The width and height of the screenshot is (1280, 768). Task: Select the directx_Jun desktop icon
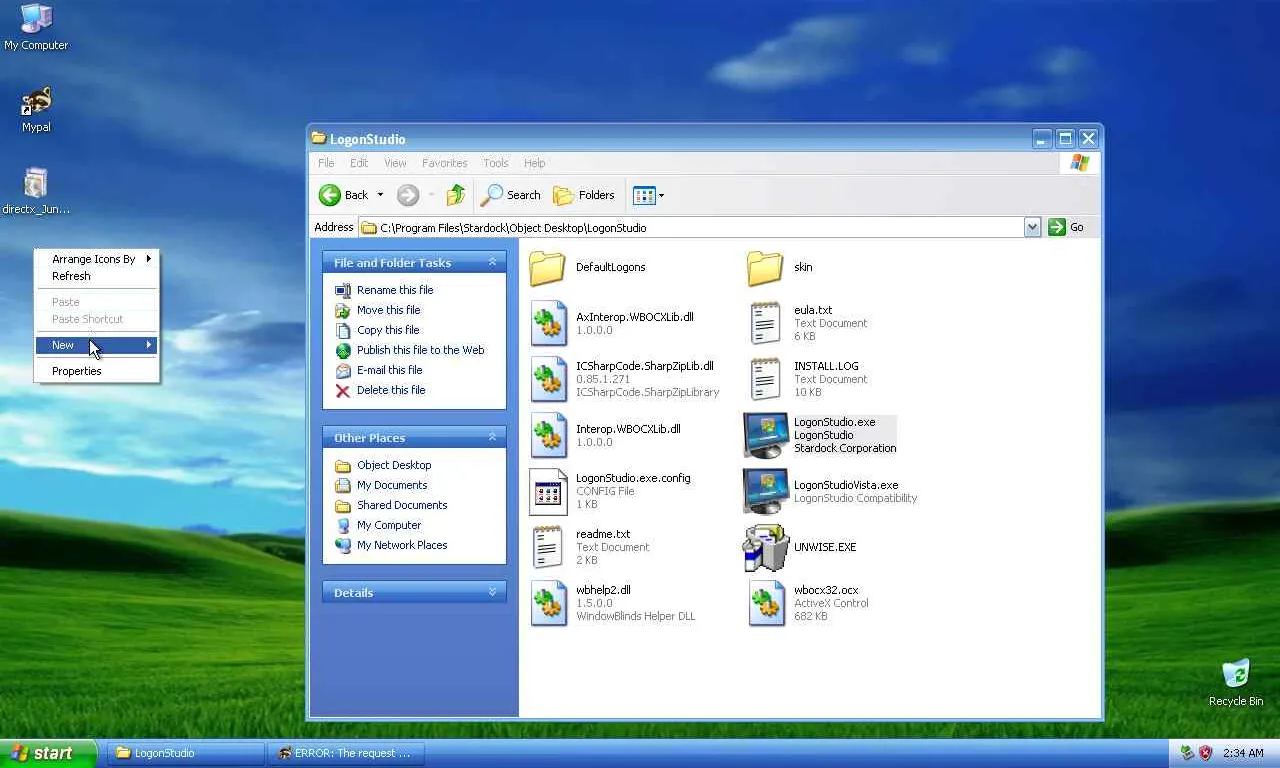pos(36,191)
